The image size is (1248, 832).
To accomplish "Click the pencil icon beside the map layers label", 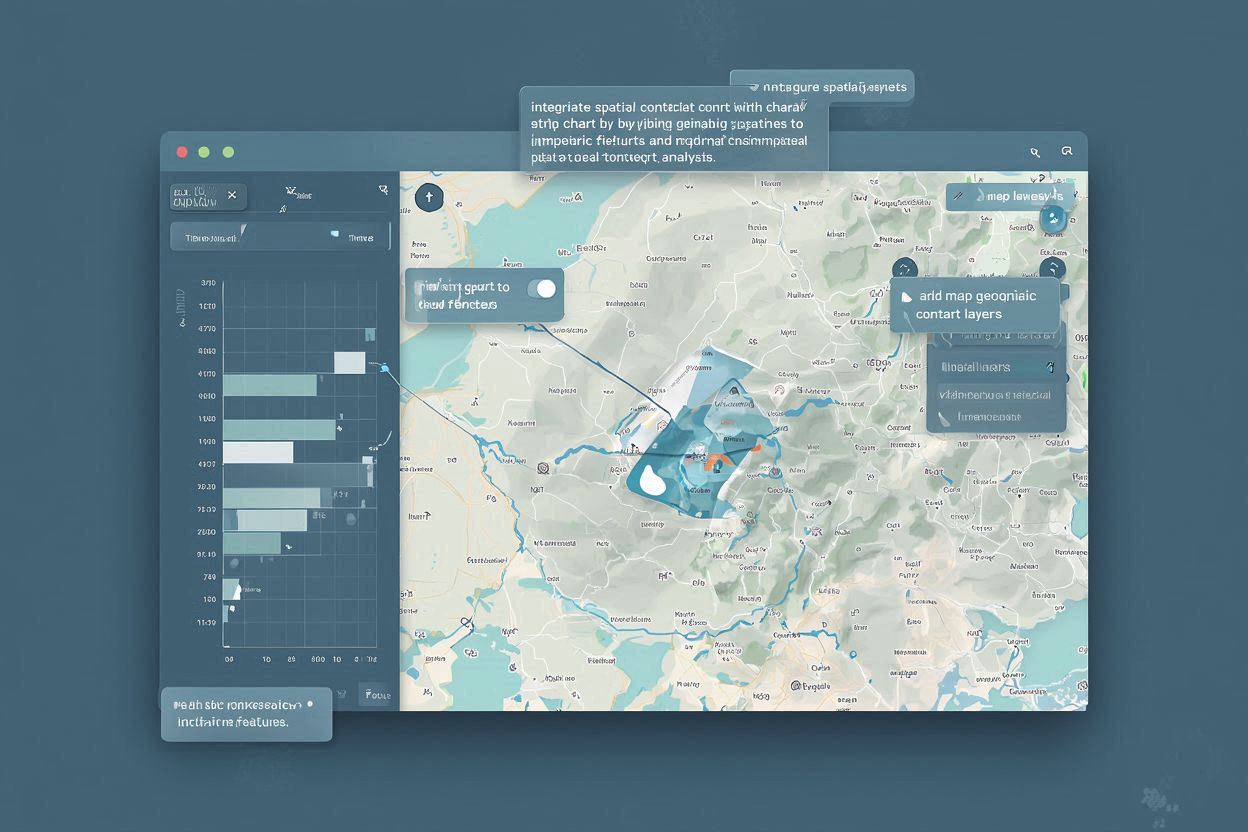I will 960,194.
